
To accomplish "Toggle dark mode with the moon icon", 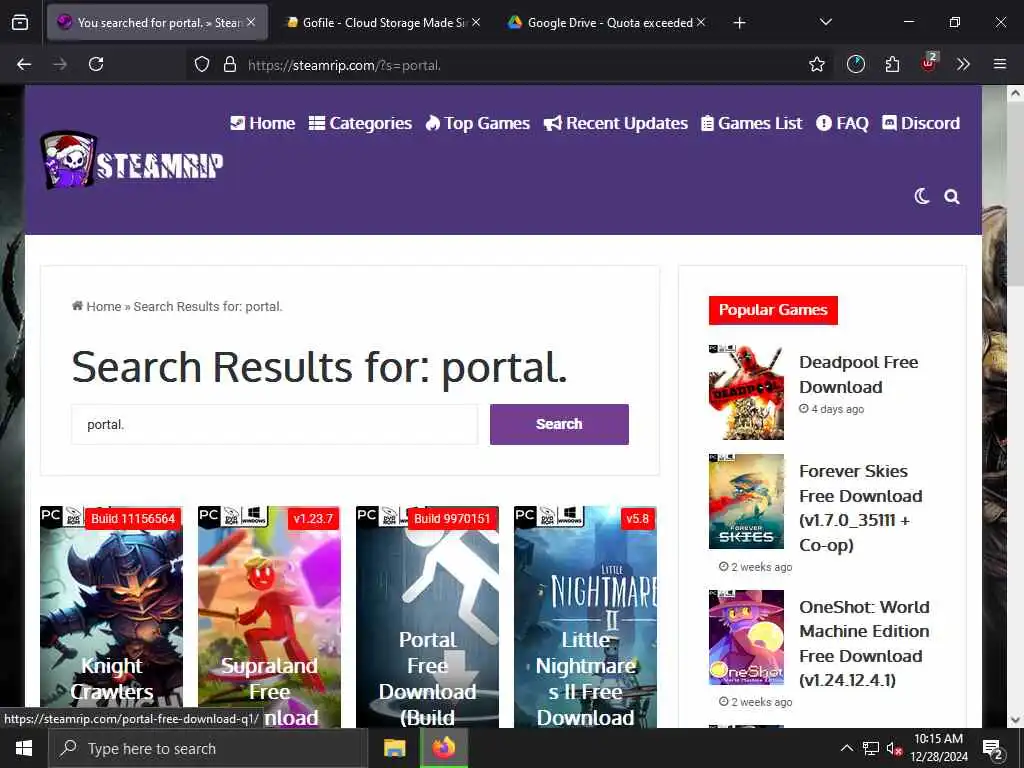I will 921,196.
